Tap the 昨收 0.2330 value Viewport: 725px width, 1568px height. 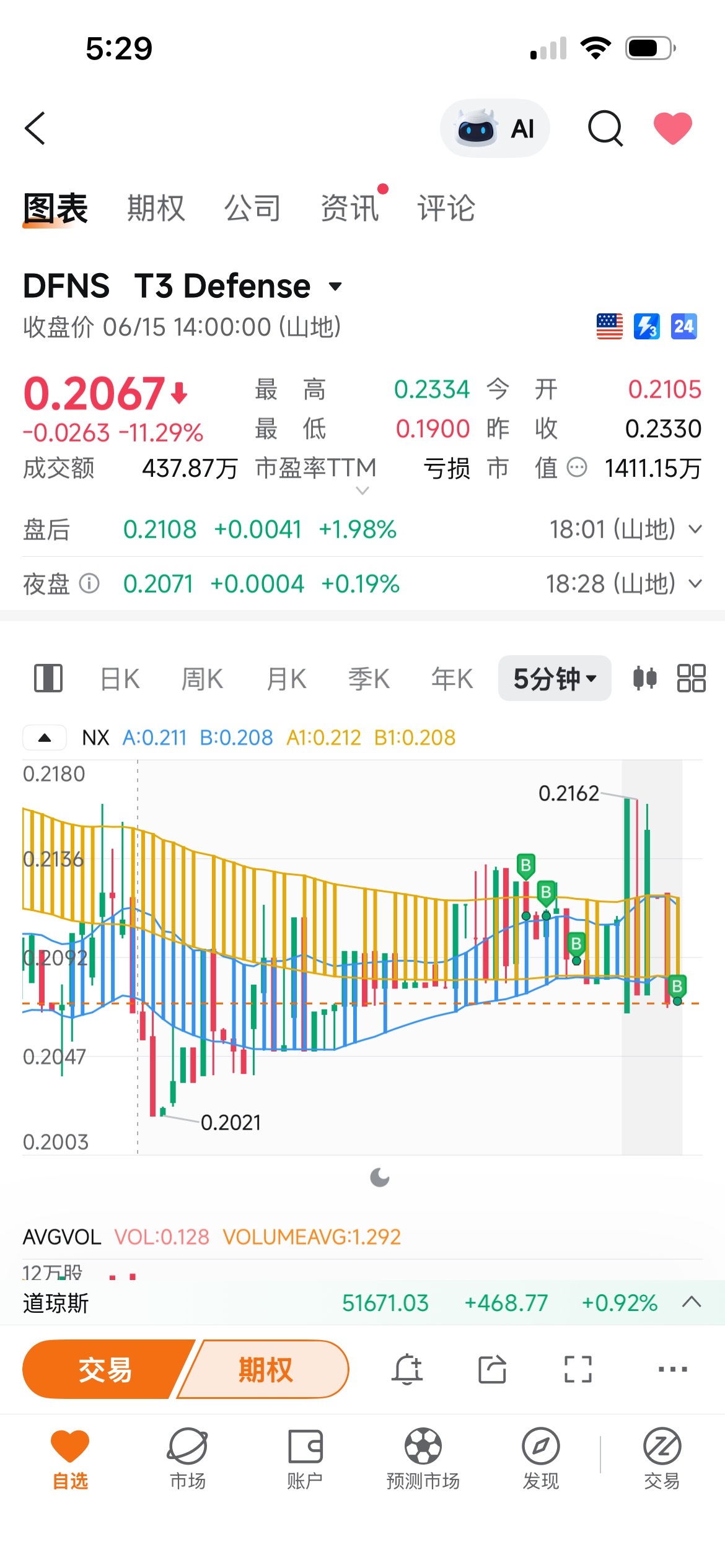(x=664, y=429)
